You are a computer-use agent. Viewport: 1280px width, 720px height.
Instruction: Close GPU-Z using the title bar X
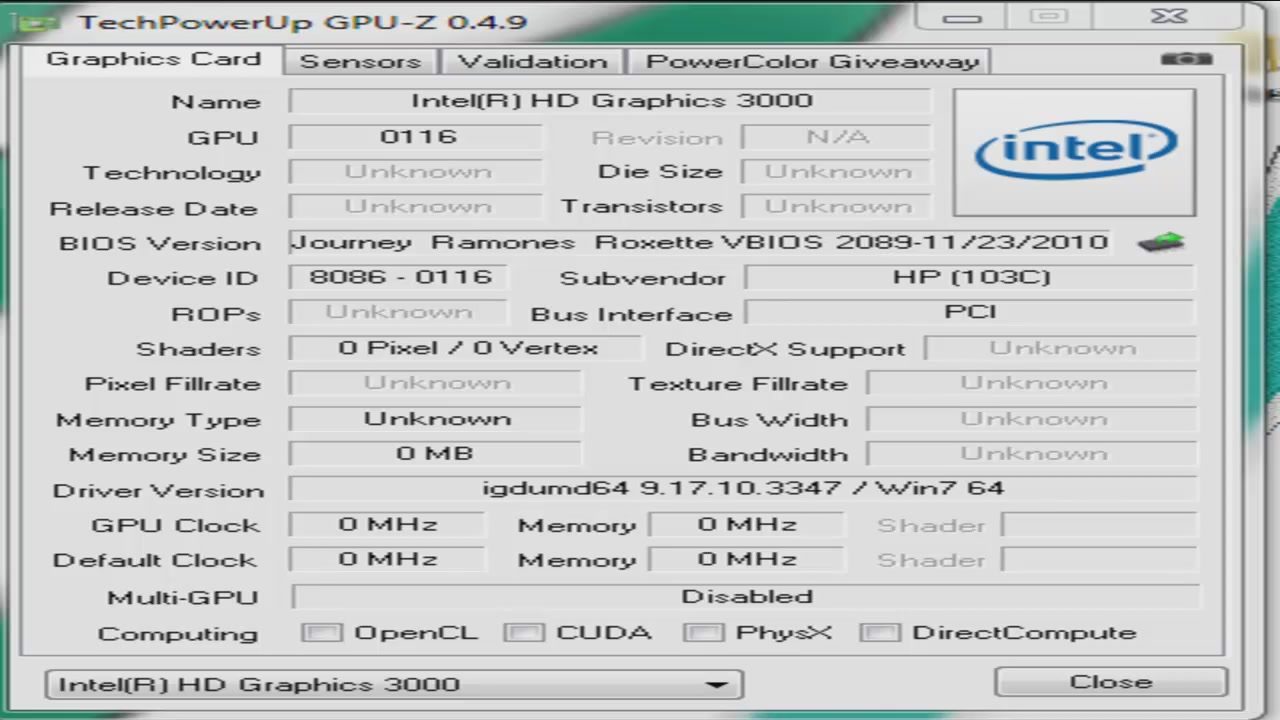point(1169,17)
